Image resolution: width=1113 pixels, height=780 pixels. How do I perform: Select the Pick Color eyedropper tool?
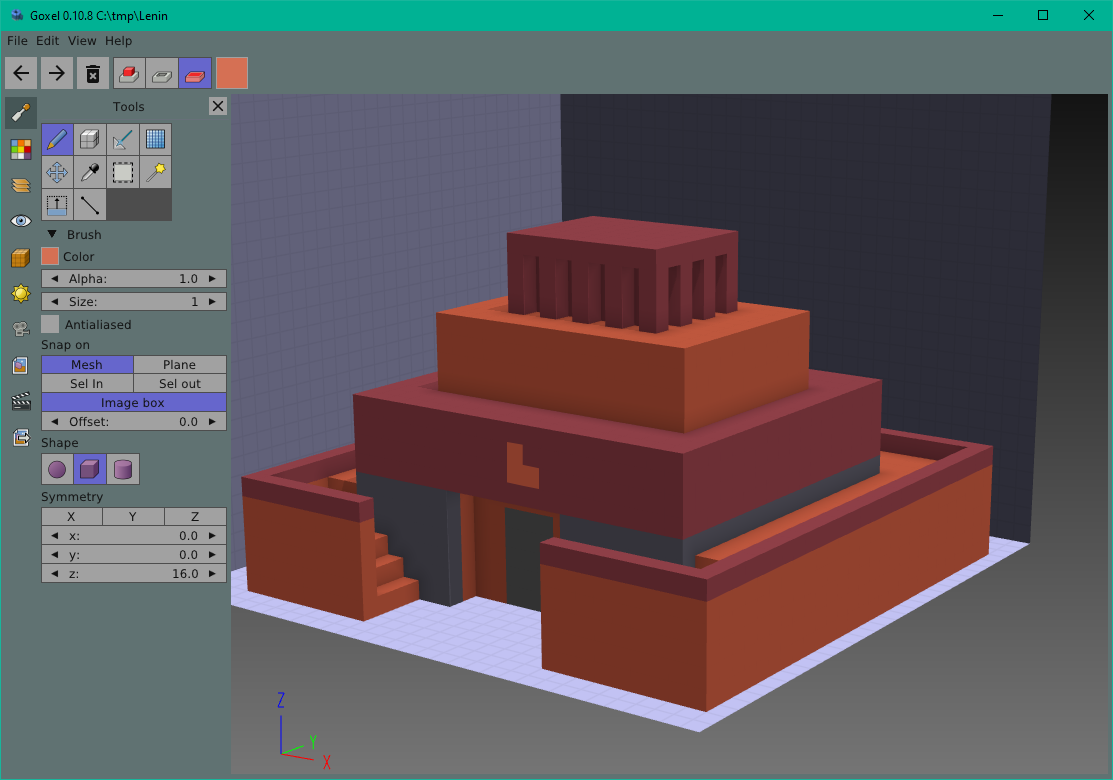pyautogui.click(x=89, y=172)
